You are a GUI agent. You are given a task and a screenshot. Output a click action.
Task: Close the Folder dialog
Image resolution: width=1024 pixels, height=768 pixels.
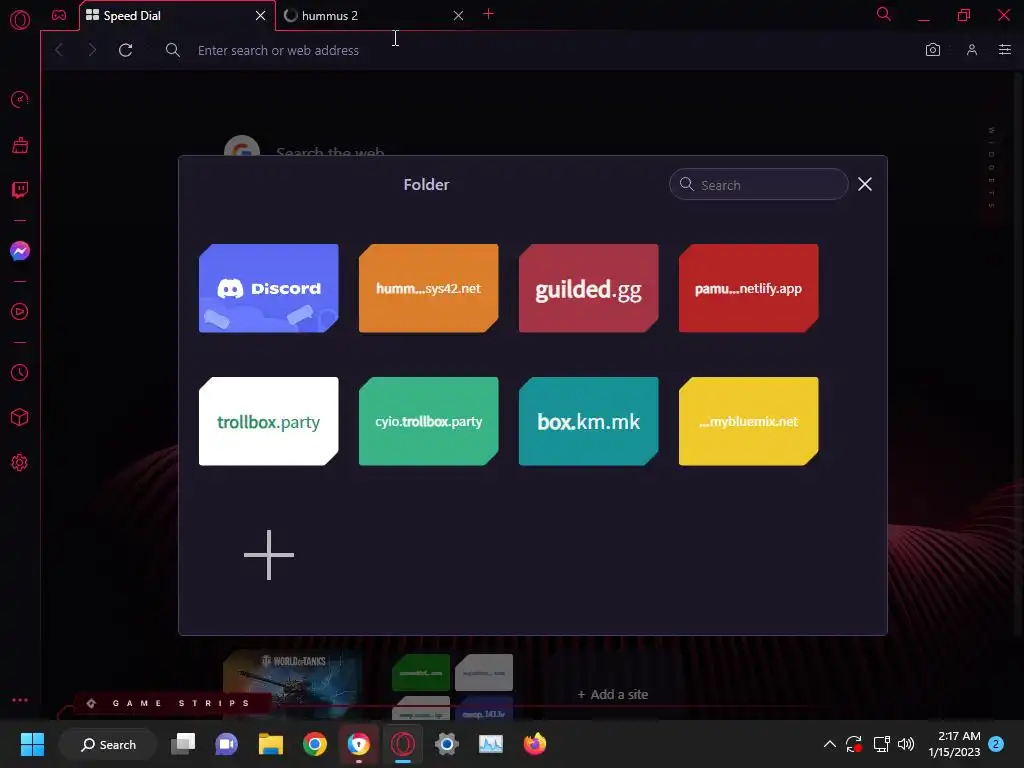coord(865,184)
